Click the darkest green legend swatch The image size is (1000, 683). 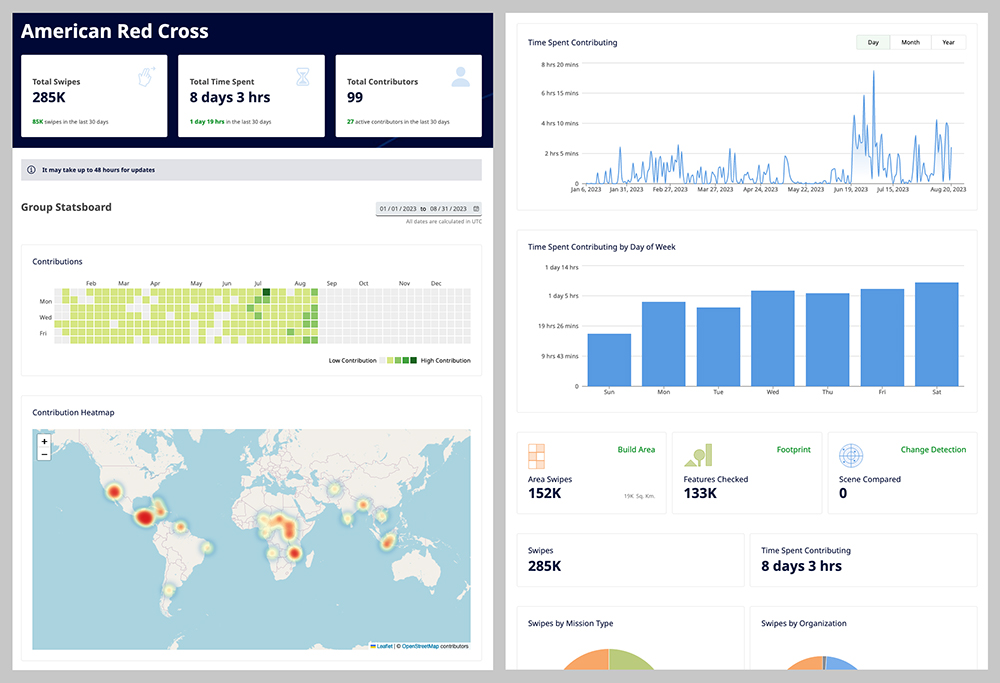(413, 360)
